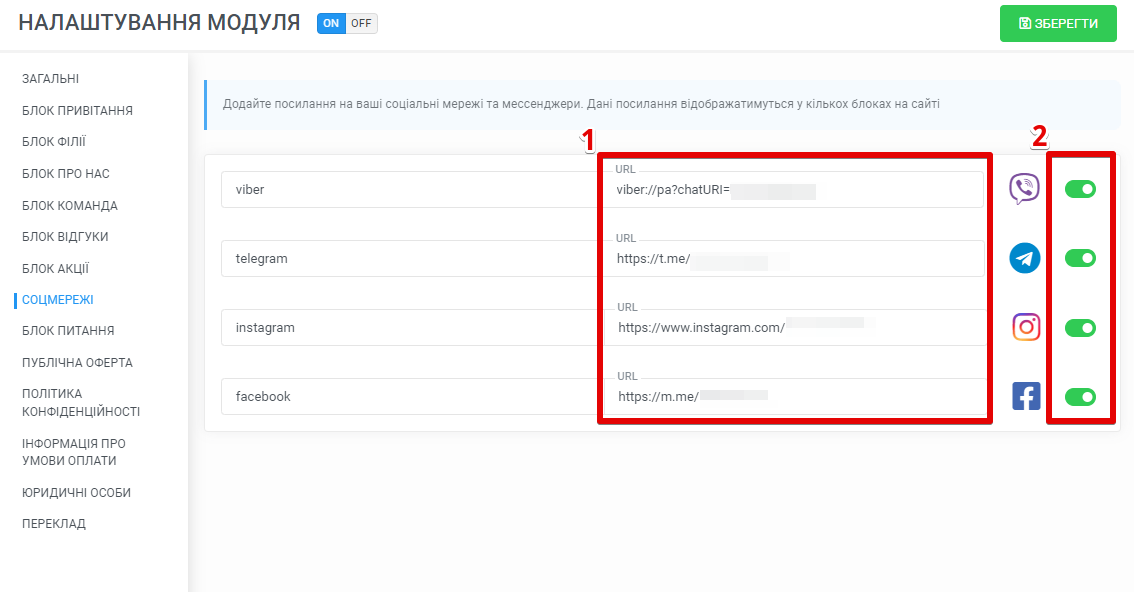Click the Instagram logo icon
1134x592 pixels.
[x=1026, y=327]
